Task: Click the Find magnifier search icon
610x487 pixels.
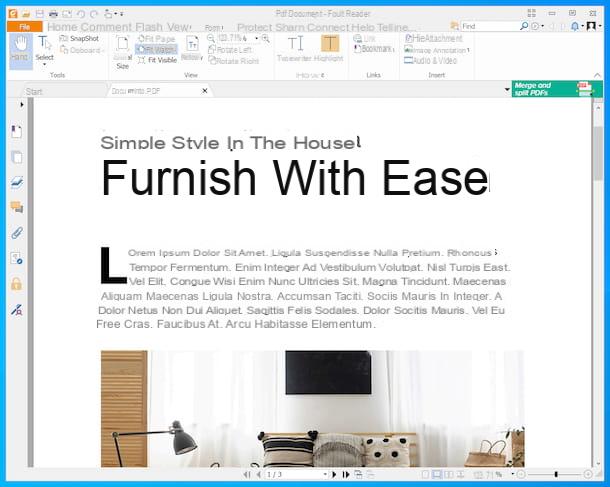Action: [524, 26]
